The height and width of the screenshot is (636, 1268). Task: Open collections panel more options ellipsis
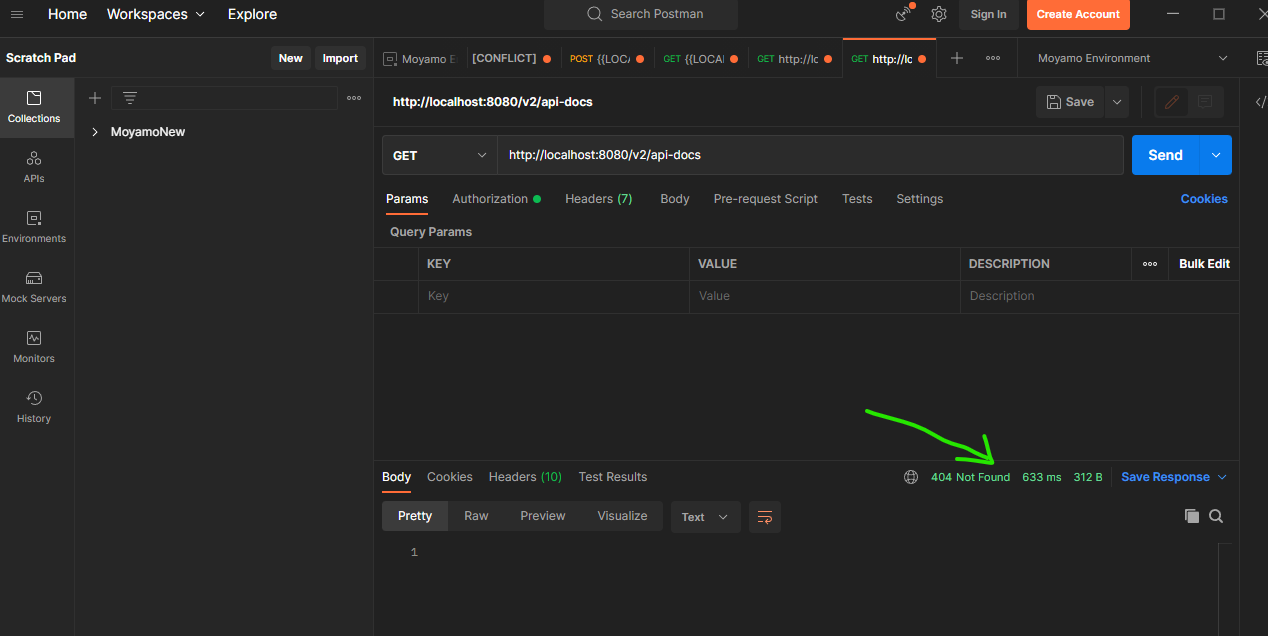[x=354, y=98]
